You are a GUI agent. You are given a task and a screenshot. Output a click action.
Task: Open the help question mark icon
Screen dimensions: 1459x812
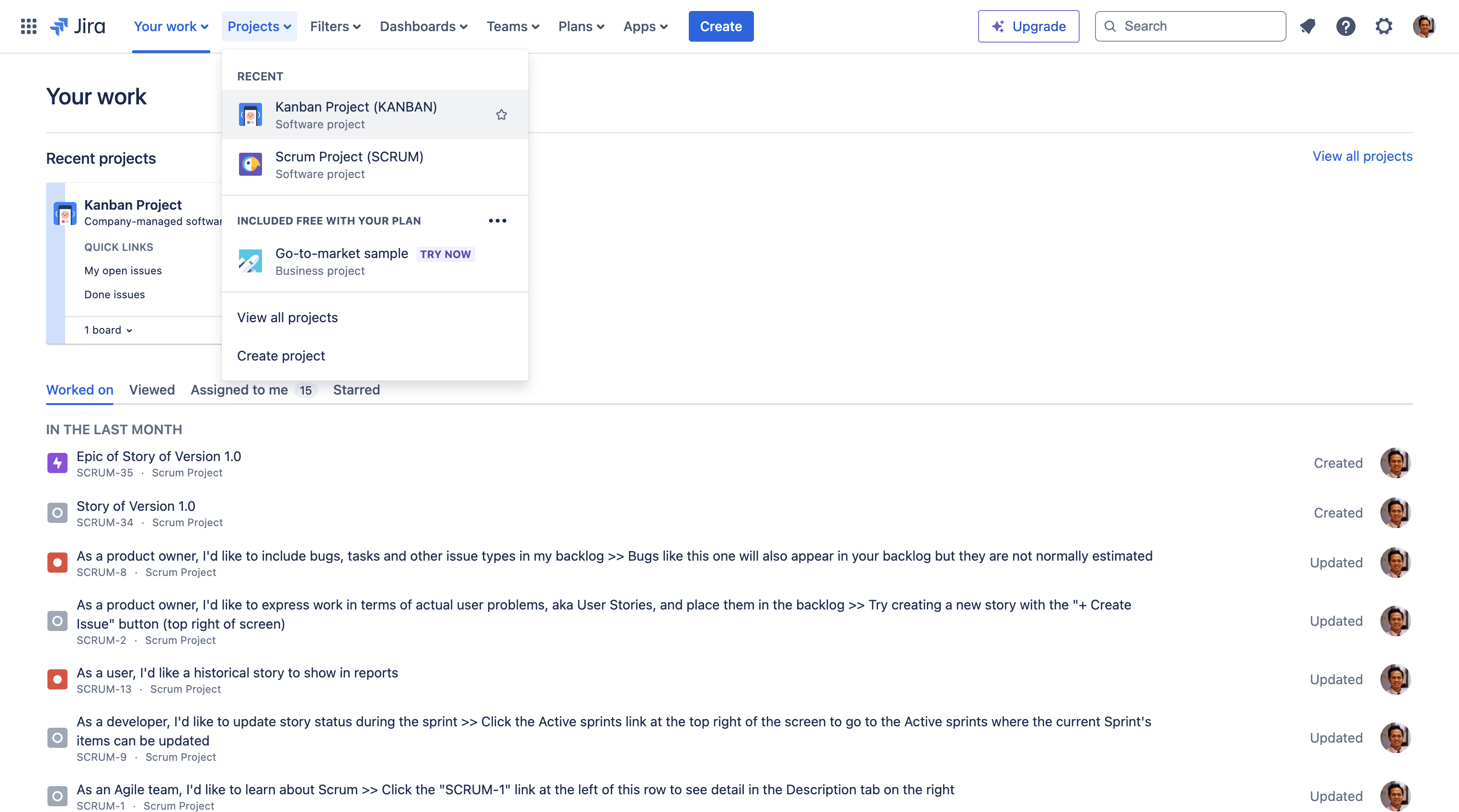click(1346, 26)
